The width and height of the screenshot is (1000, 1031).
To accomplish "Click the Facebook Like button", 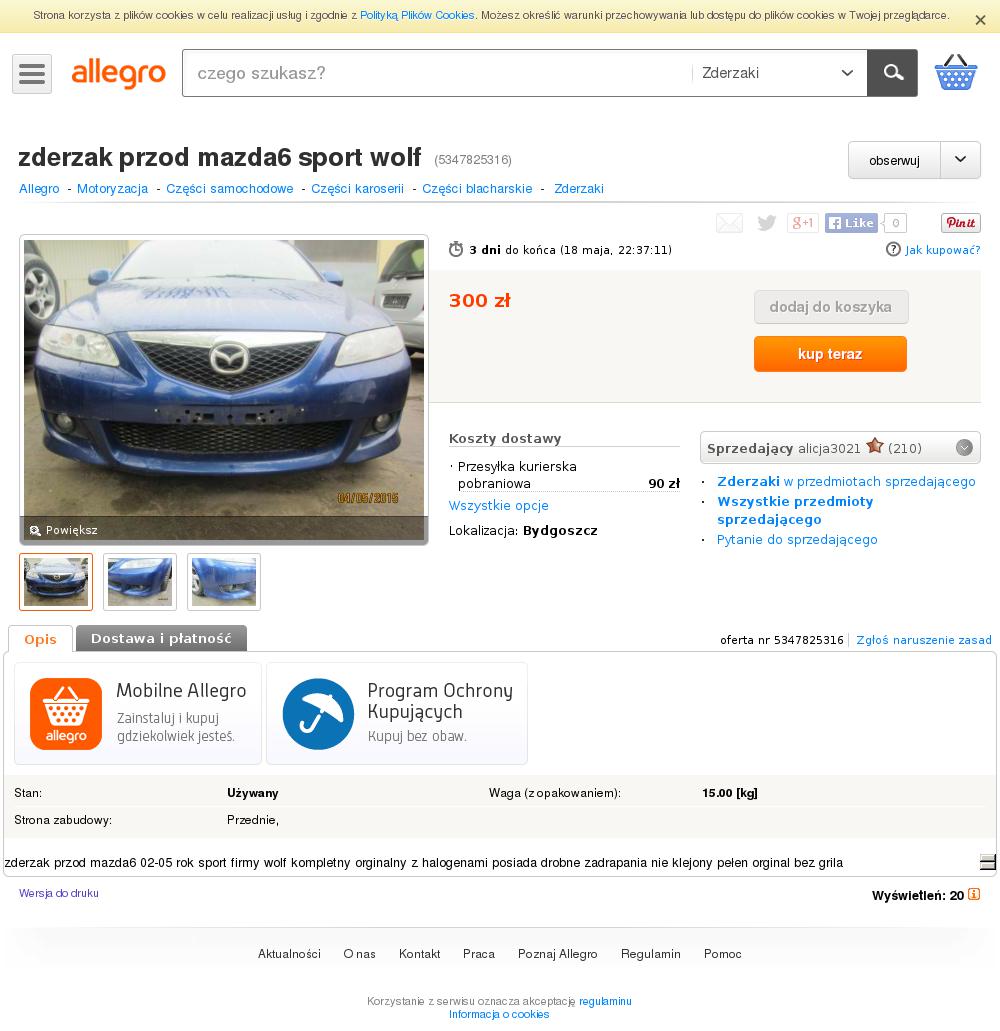I will 851,223.
